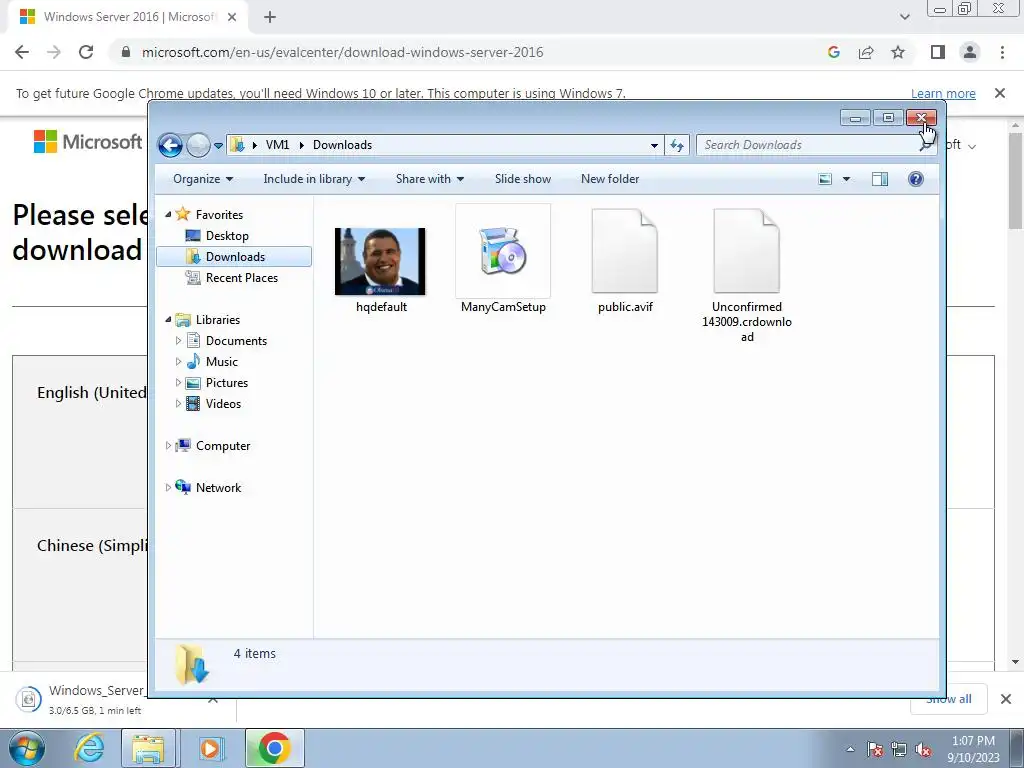Open a new Chrome tab
The width and height of the screenshot is (1024, 768).
[270, 17]
